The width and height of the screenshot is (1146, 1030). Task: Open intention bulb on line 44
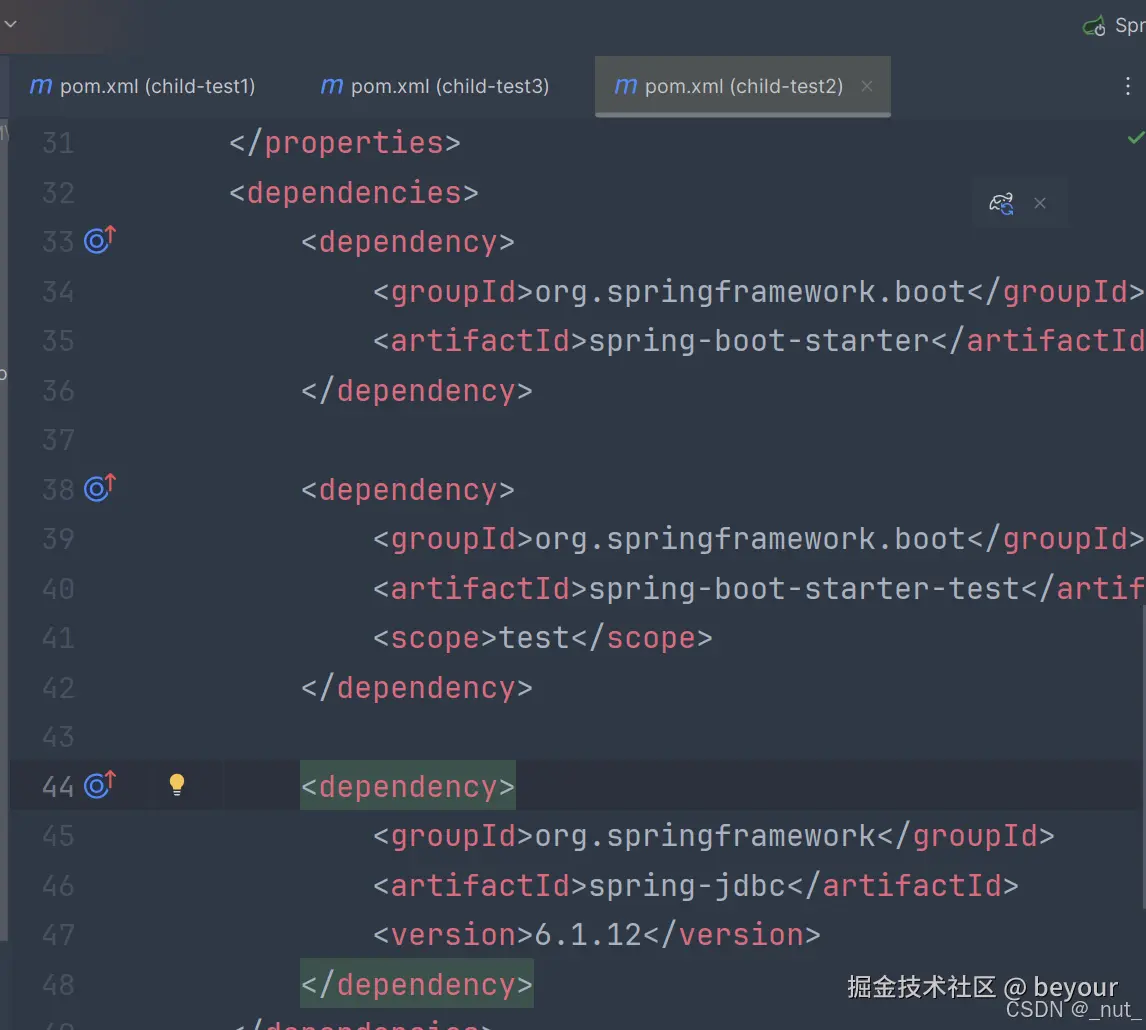[x=177, y=784]
